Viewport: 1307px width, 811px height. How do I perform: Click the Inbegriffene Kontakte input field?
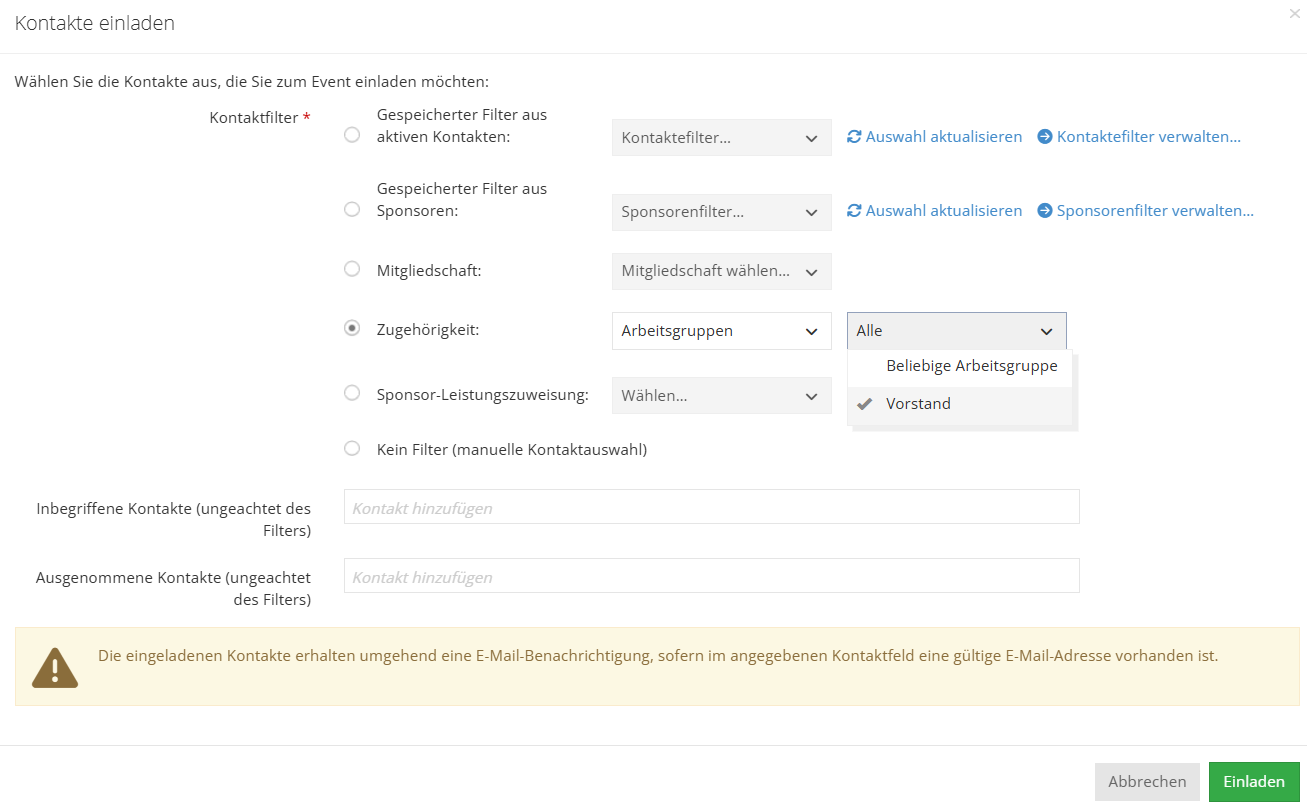point(711,507)
